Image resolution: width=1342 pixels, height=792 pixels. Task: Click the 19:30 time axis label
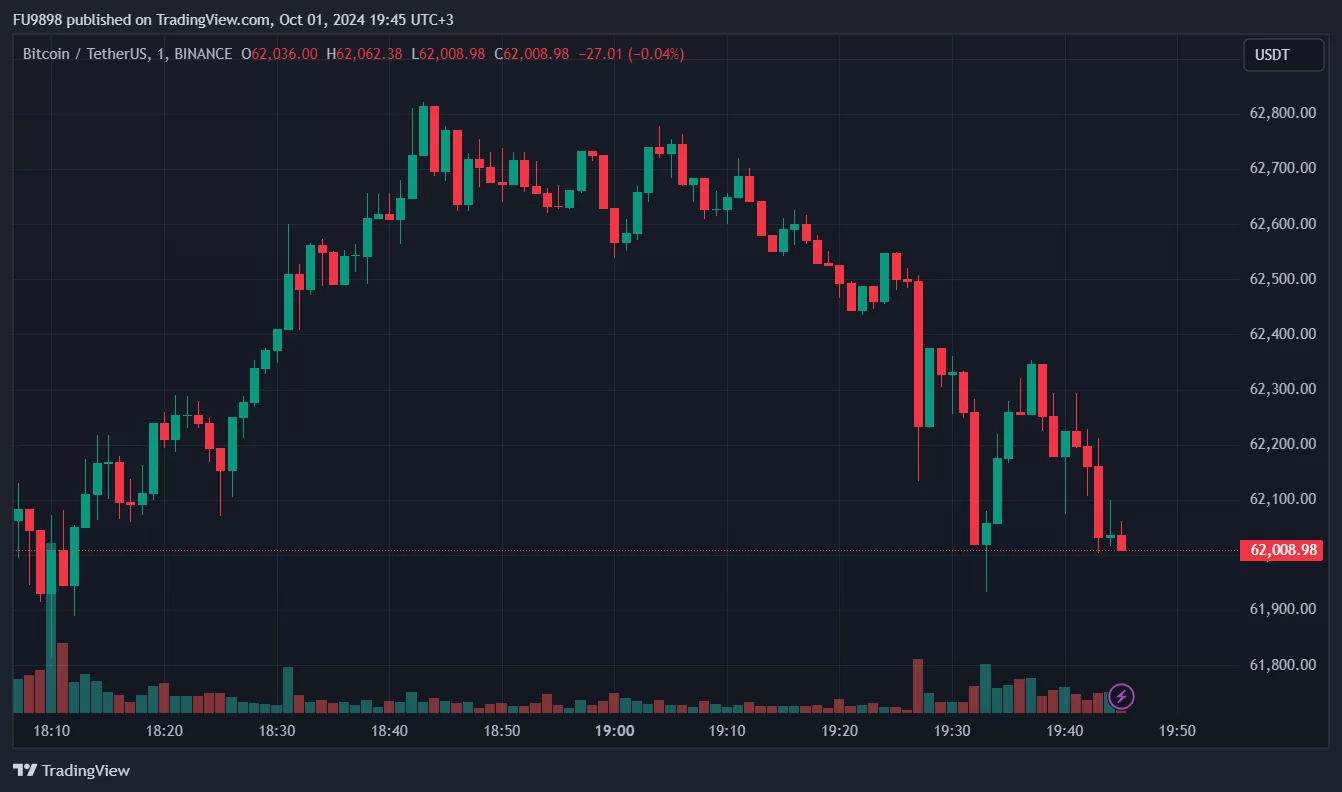952,731
